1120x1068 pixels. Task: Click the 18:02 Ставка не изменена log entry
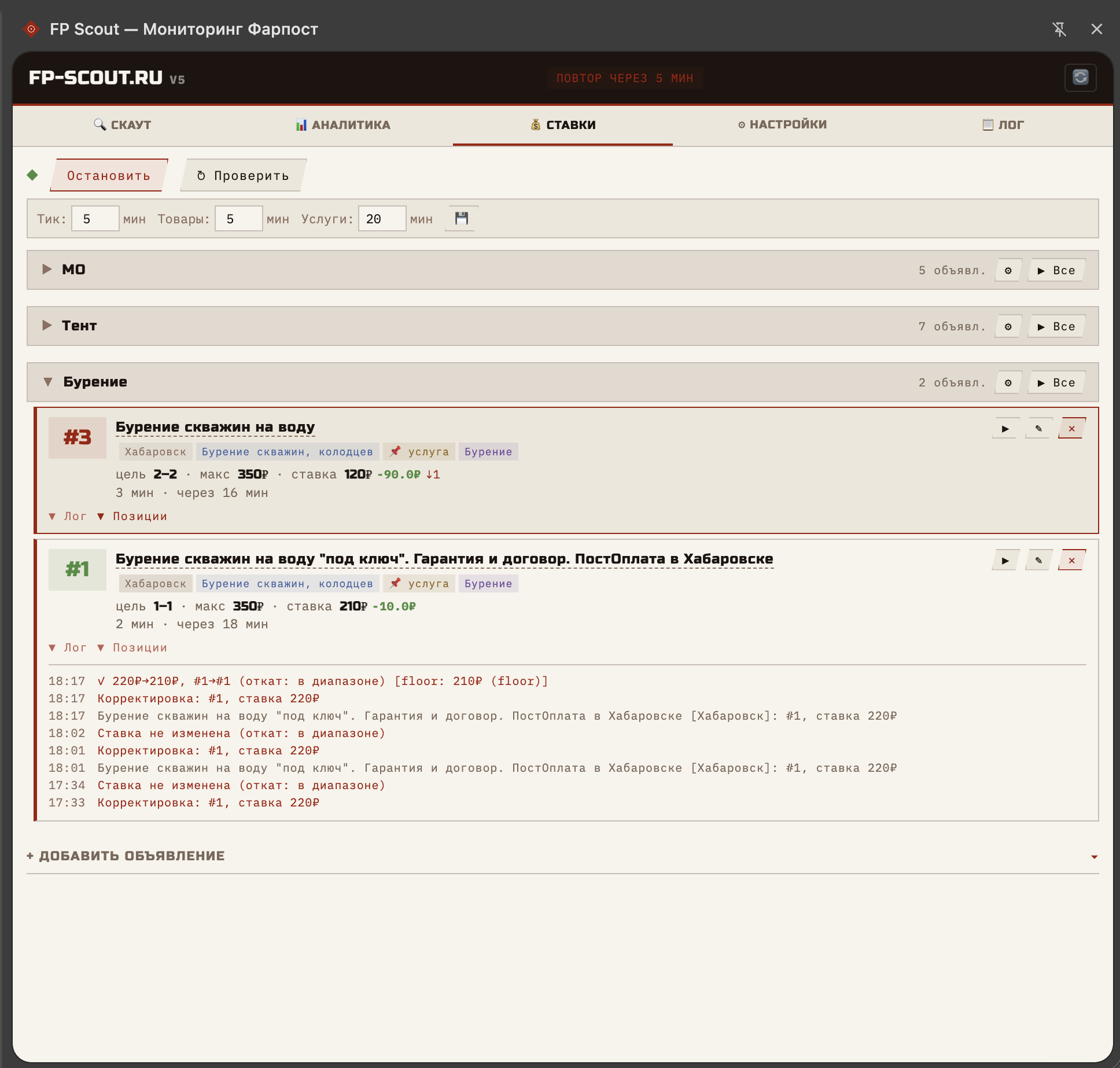(x=241, y=733)
